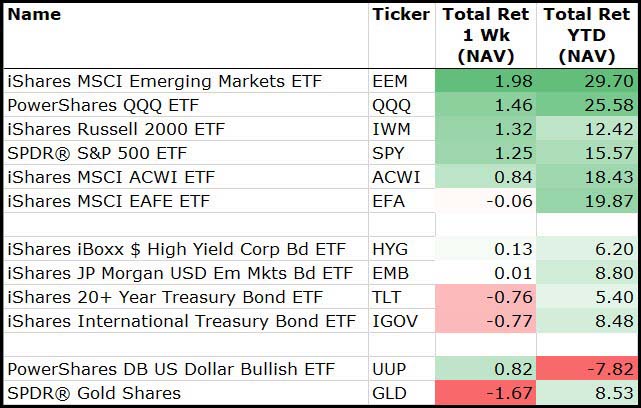
Task: Click the Name column header
Action: 34,15
